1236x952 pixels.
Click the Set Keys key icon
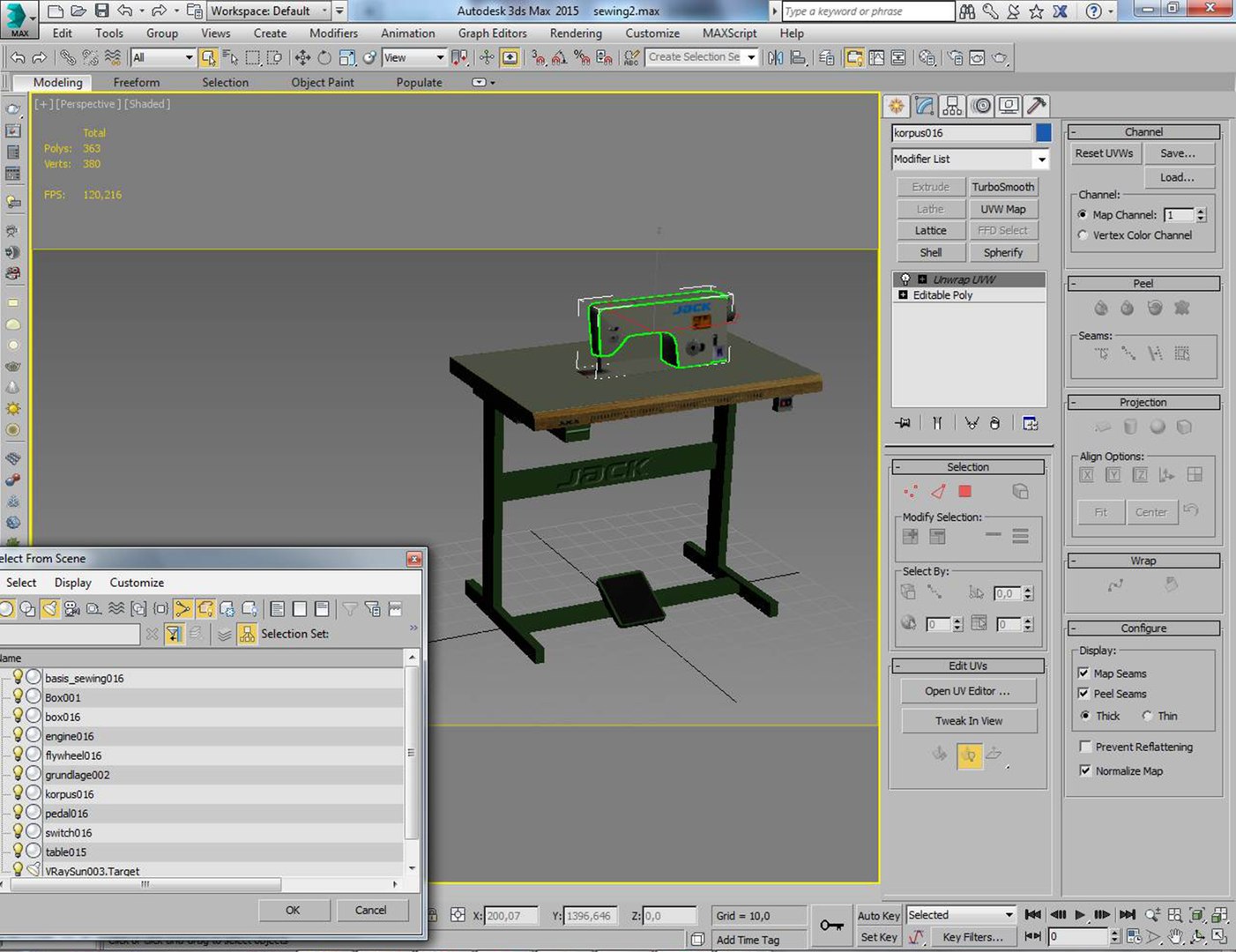(x=831, y=925)
